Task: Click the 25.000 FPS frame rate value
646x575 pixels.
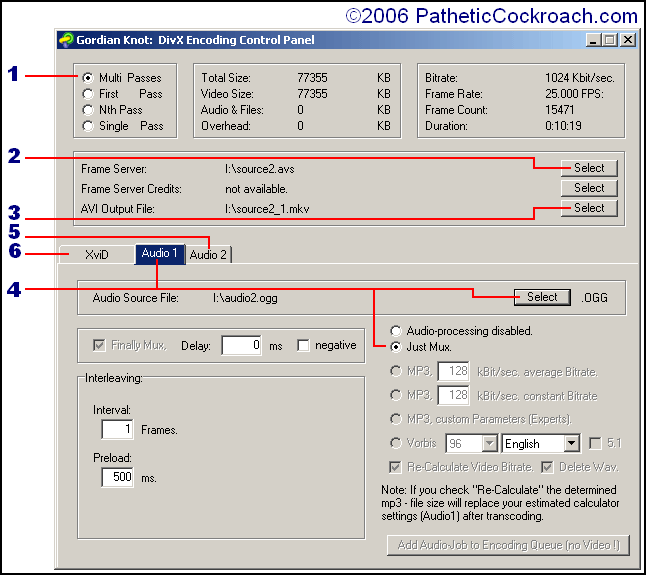Action: 574,94
